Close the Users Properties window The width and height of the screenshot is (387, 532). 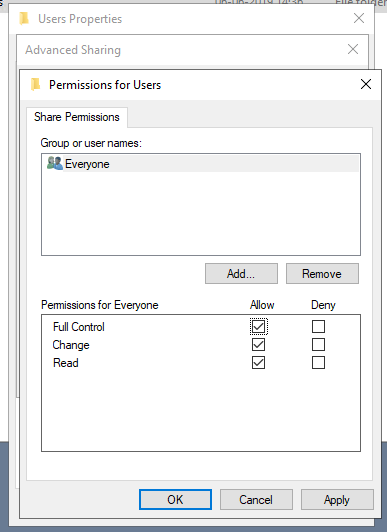[359, 18]
